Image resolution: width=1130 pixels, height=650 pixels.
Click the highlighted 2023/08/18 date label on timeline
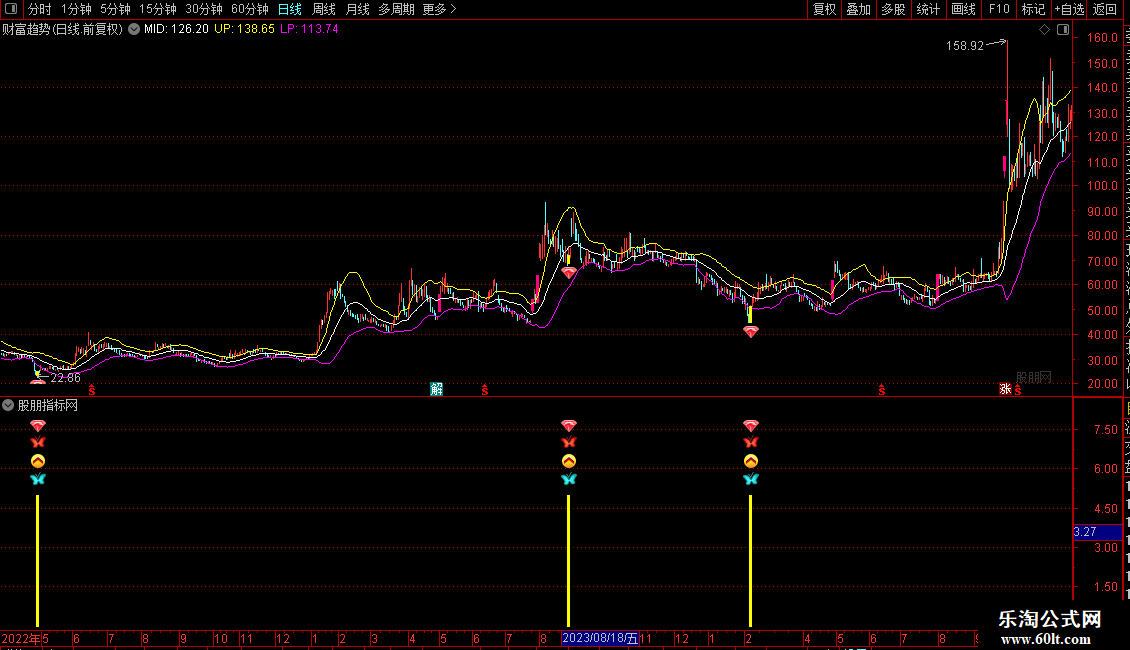point(600,638)
